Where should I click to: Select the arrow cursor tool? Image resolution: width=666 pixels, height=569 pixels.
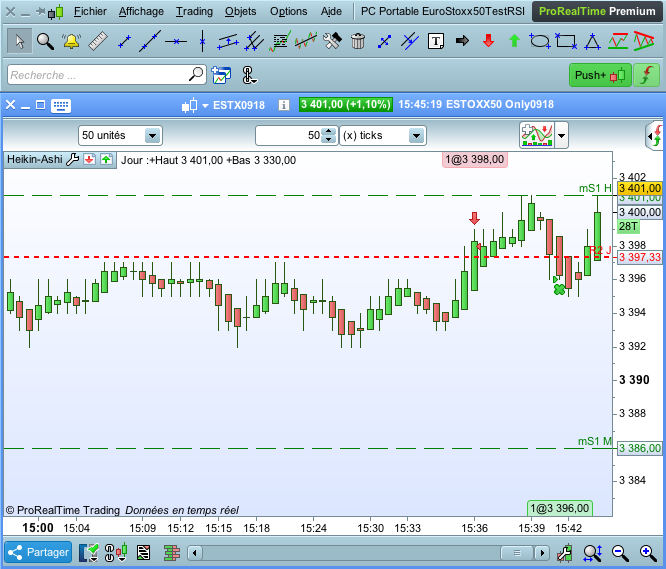[x=20, y=41]
